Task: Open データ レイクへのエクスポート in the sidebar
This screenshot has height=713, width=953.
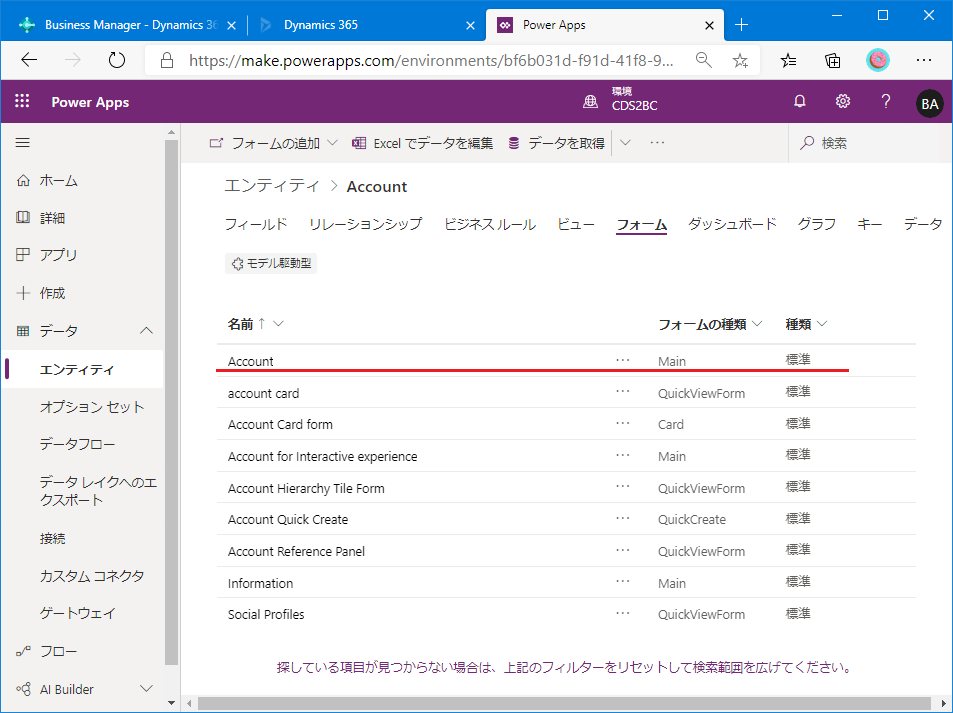Action: [98, 491]
